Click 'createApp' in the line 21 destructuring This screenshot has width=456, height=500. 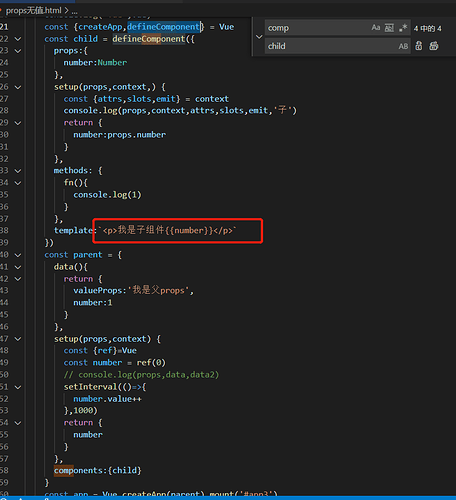click(x=100, y=27)
